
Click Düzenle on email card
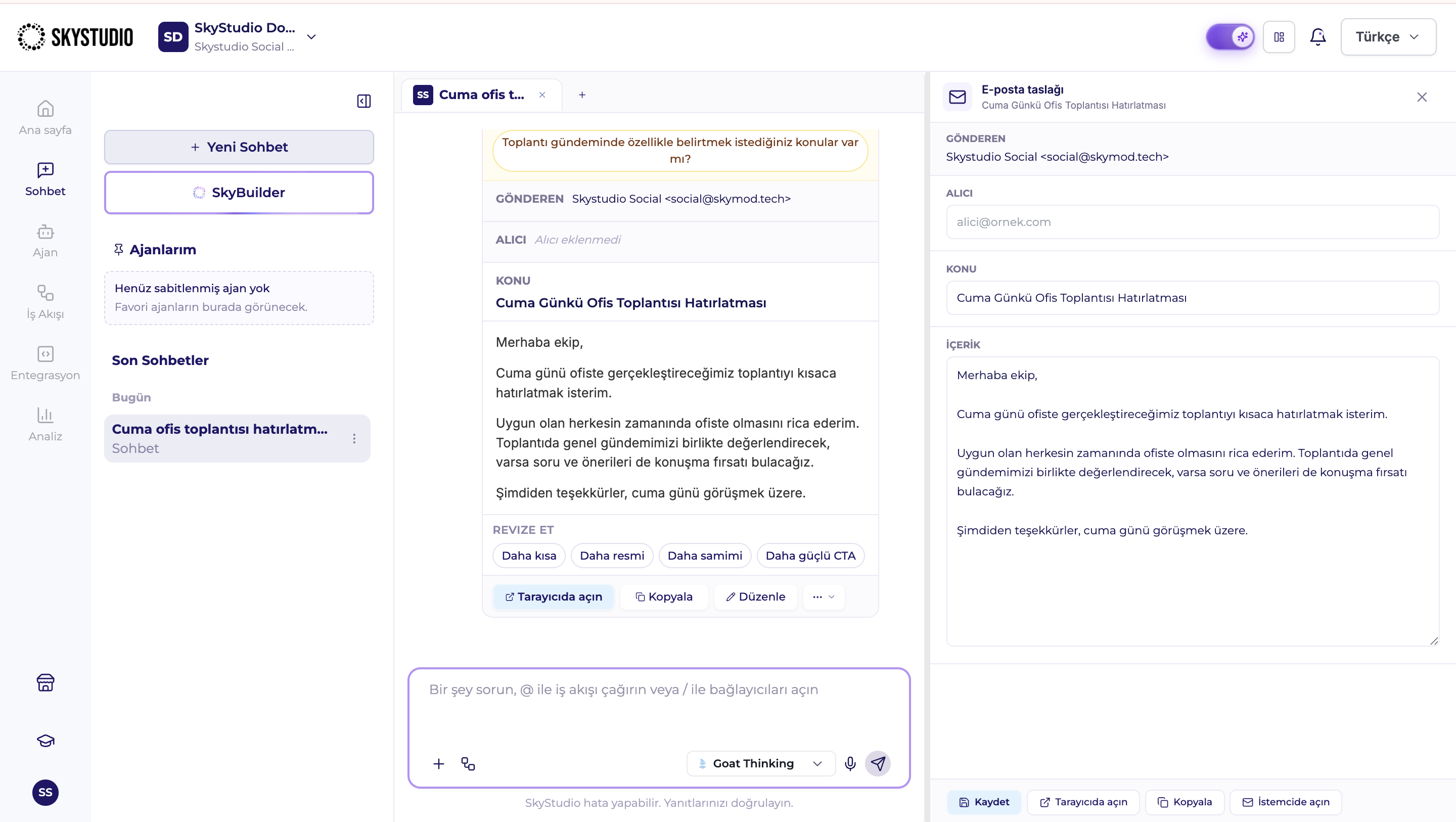[x=755, y=597]
